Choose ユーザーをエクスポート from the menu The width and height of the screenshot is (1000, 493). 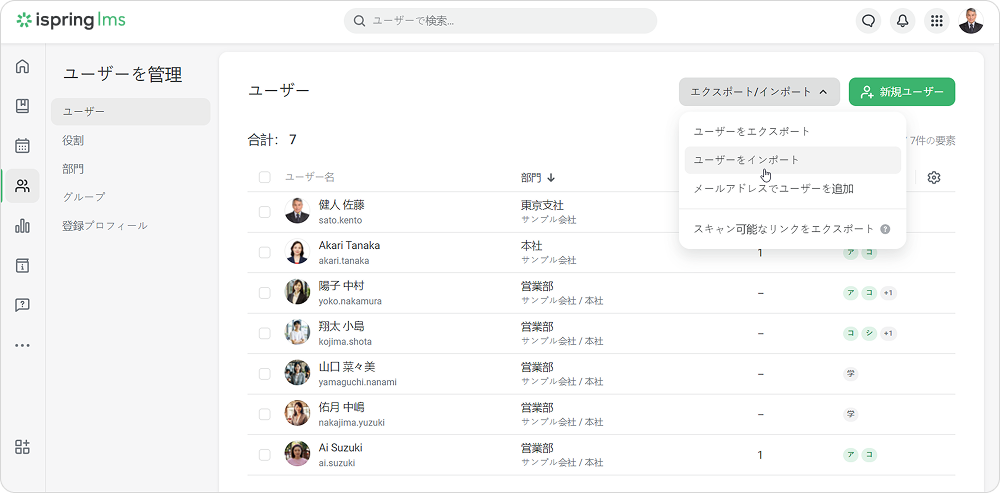click(x=751, y=131)
